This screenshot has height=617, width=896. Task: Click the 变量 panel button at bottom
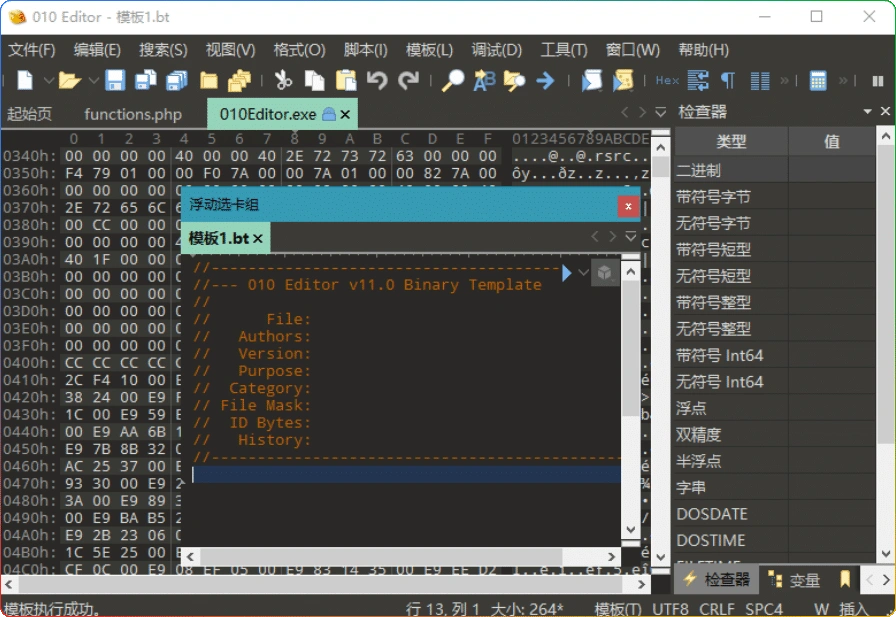click(x=803, y=579)
